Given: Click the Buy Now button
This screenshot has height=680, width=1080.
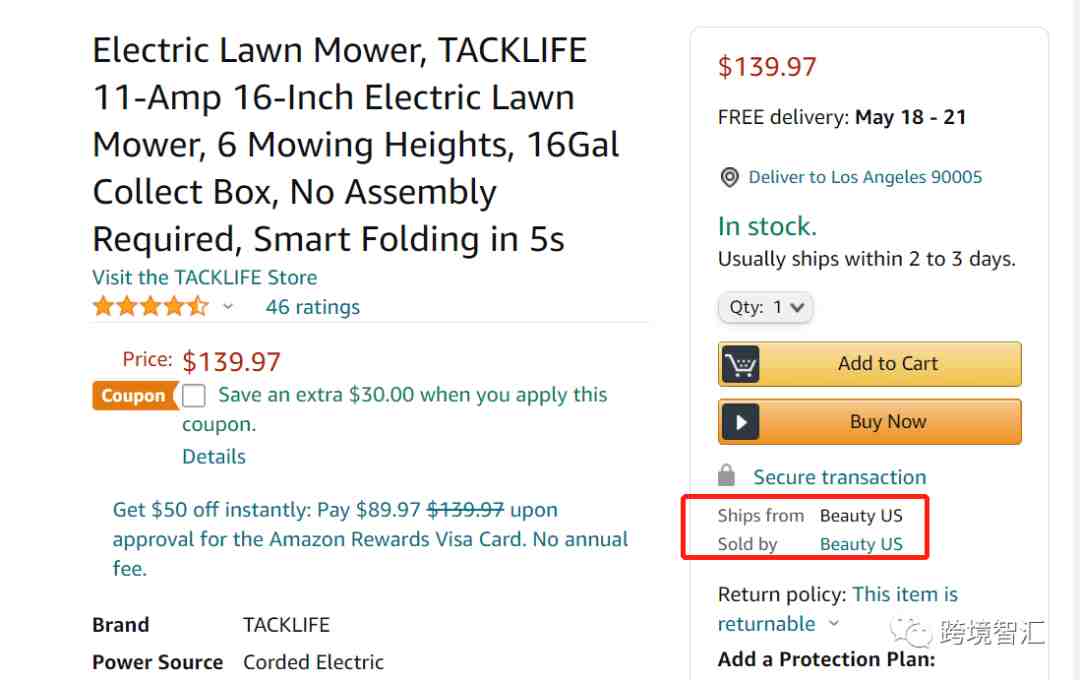Looking at the screenshot, I should tap(869, 422).
